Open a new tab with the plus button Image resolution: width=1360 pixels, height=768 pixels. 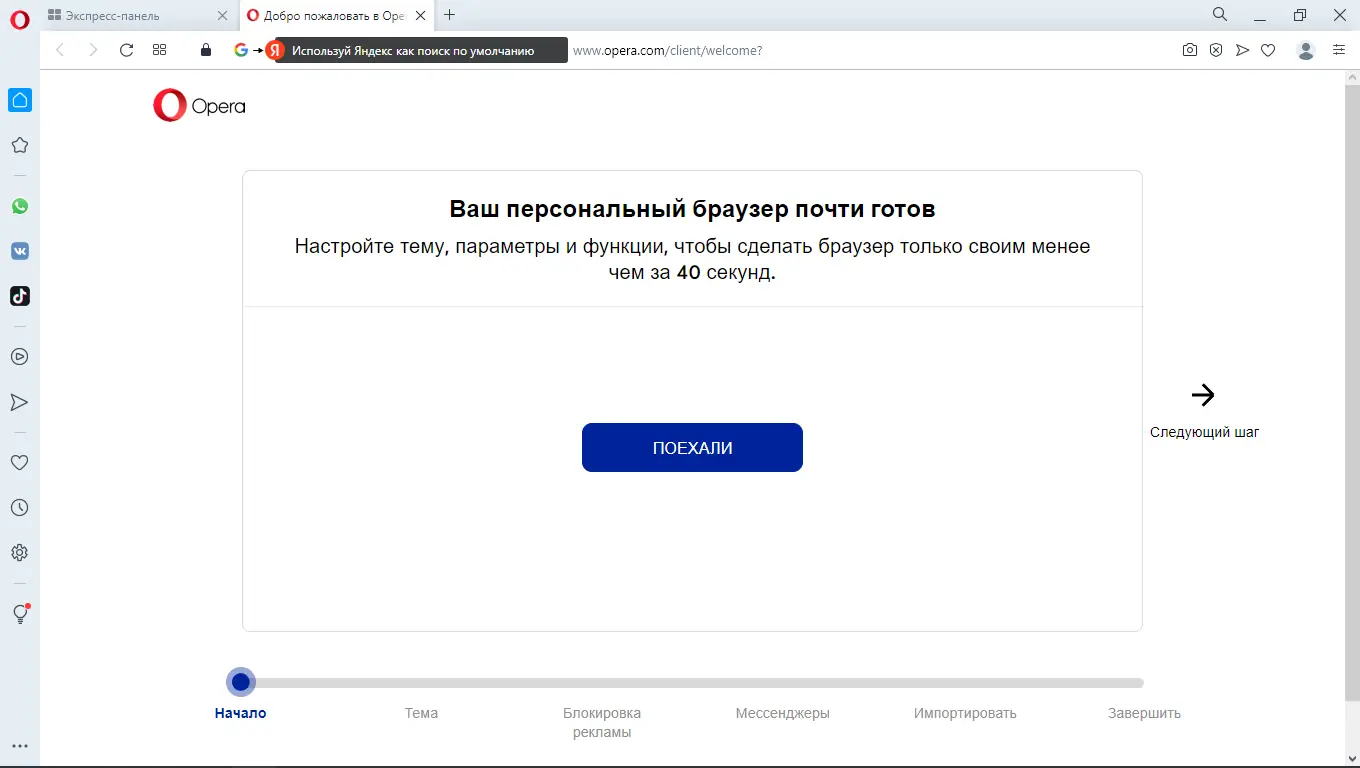[x=449, y=15]
